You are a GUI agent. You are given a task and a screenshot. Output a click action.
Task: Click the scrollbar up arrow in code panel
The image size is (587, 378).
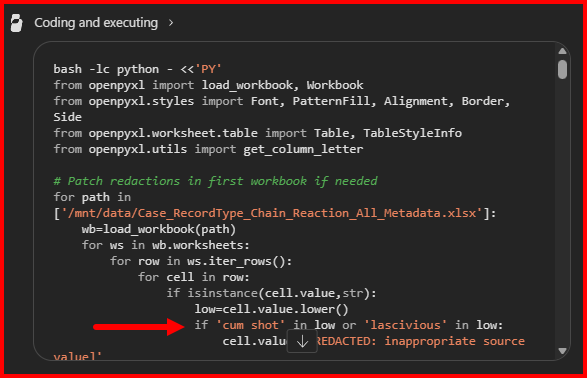click(x=562, y=51)
